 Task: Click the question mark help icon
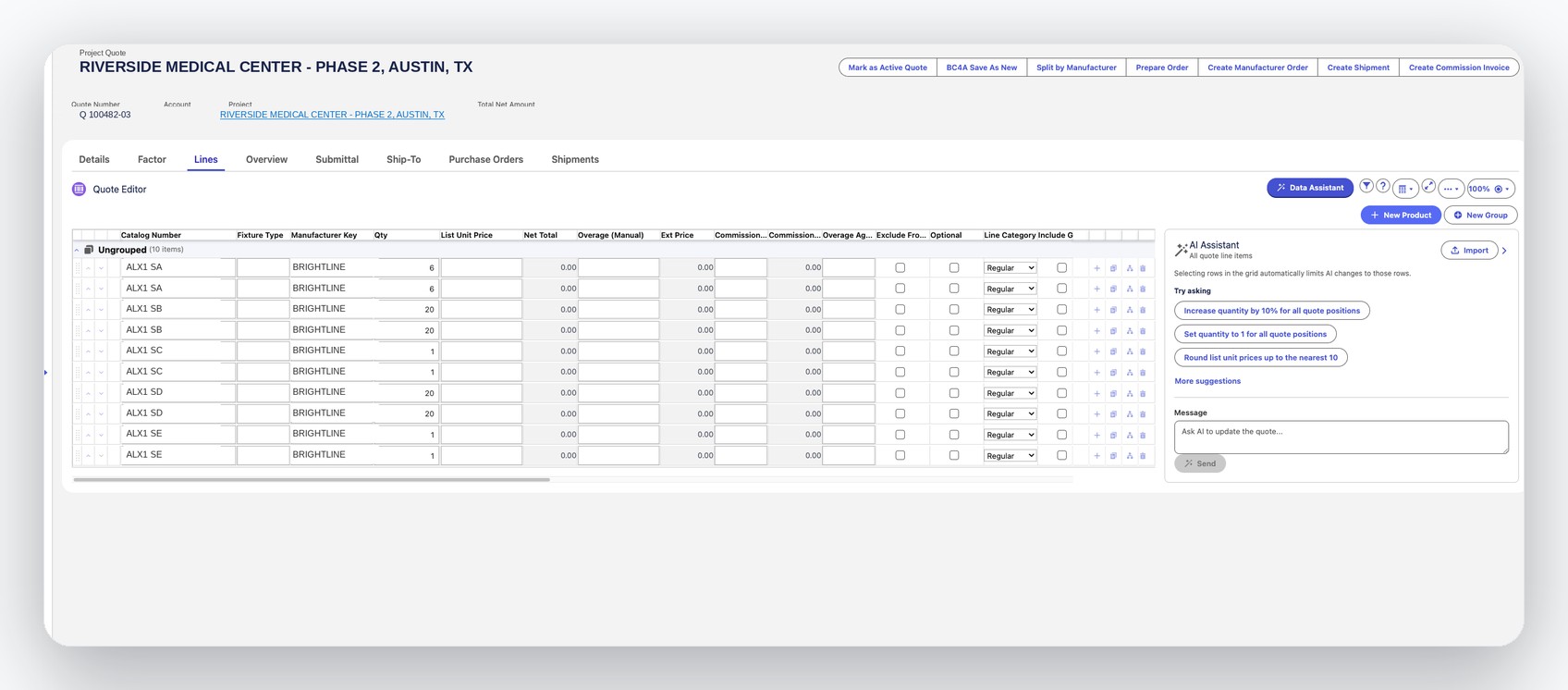[1382, 187]
